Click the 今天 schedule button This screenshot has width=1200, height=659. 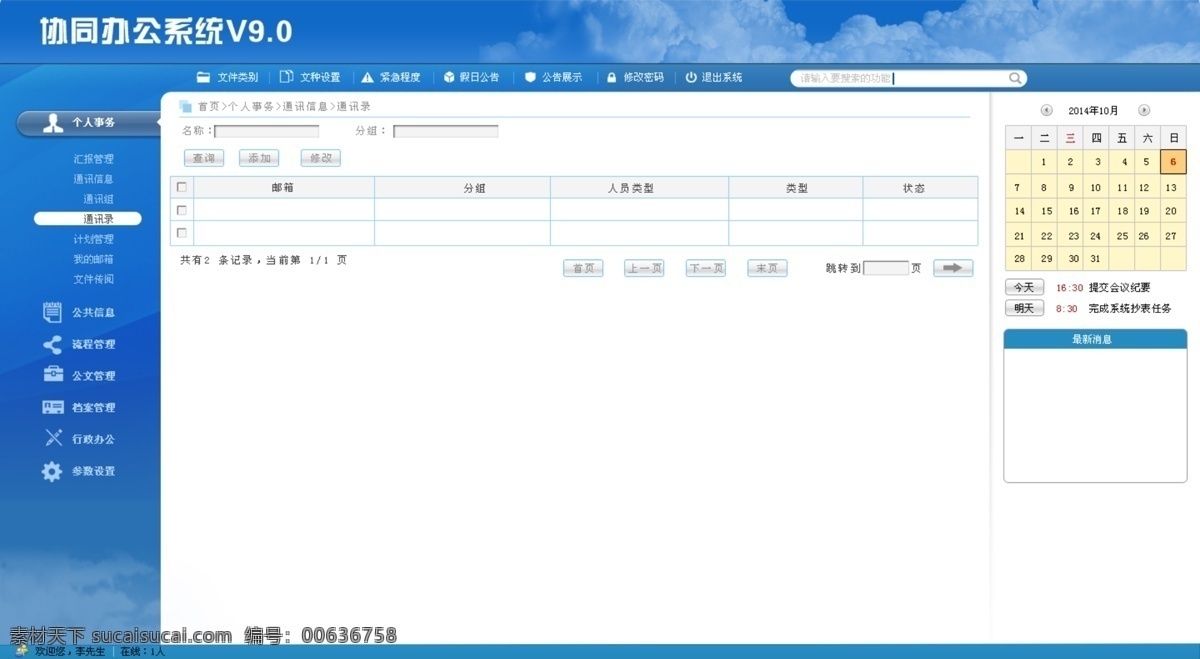click(1024, 287)
